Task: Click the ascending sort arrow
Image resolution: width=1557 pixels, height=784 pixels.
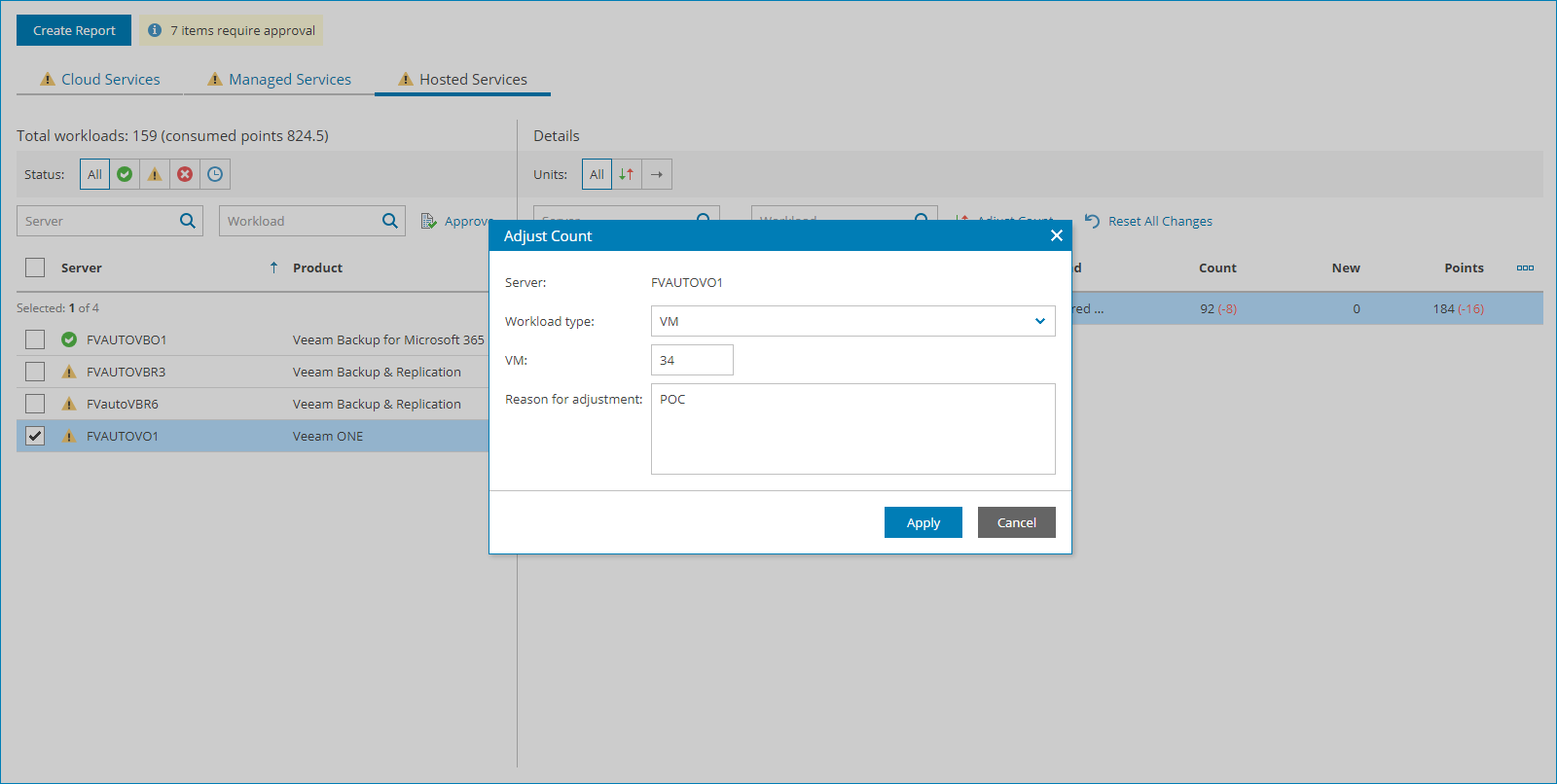Action: click(x=273, y=267)
